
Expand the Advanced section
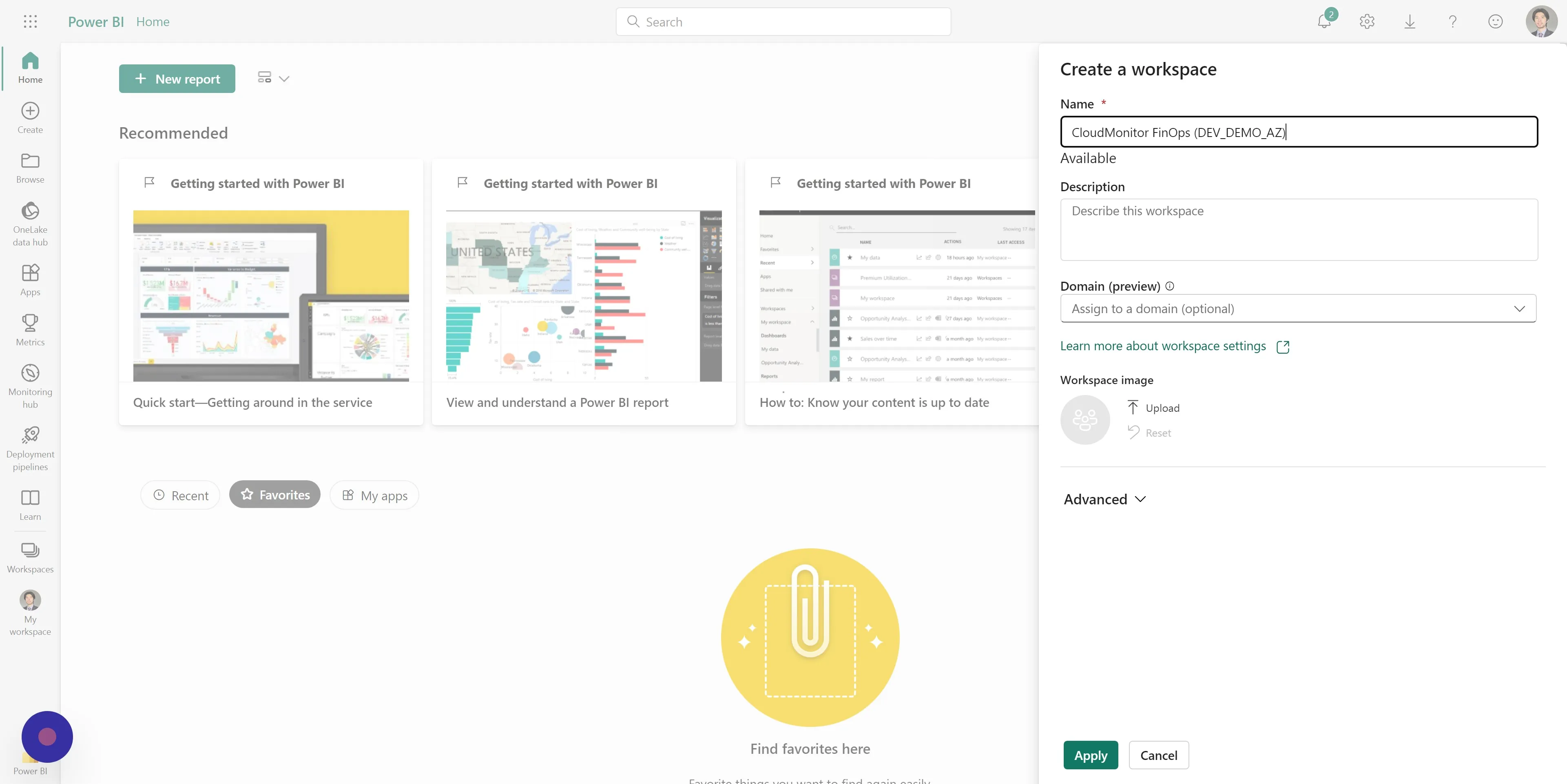1104,499
